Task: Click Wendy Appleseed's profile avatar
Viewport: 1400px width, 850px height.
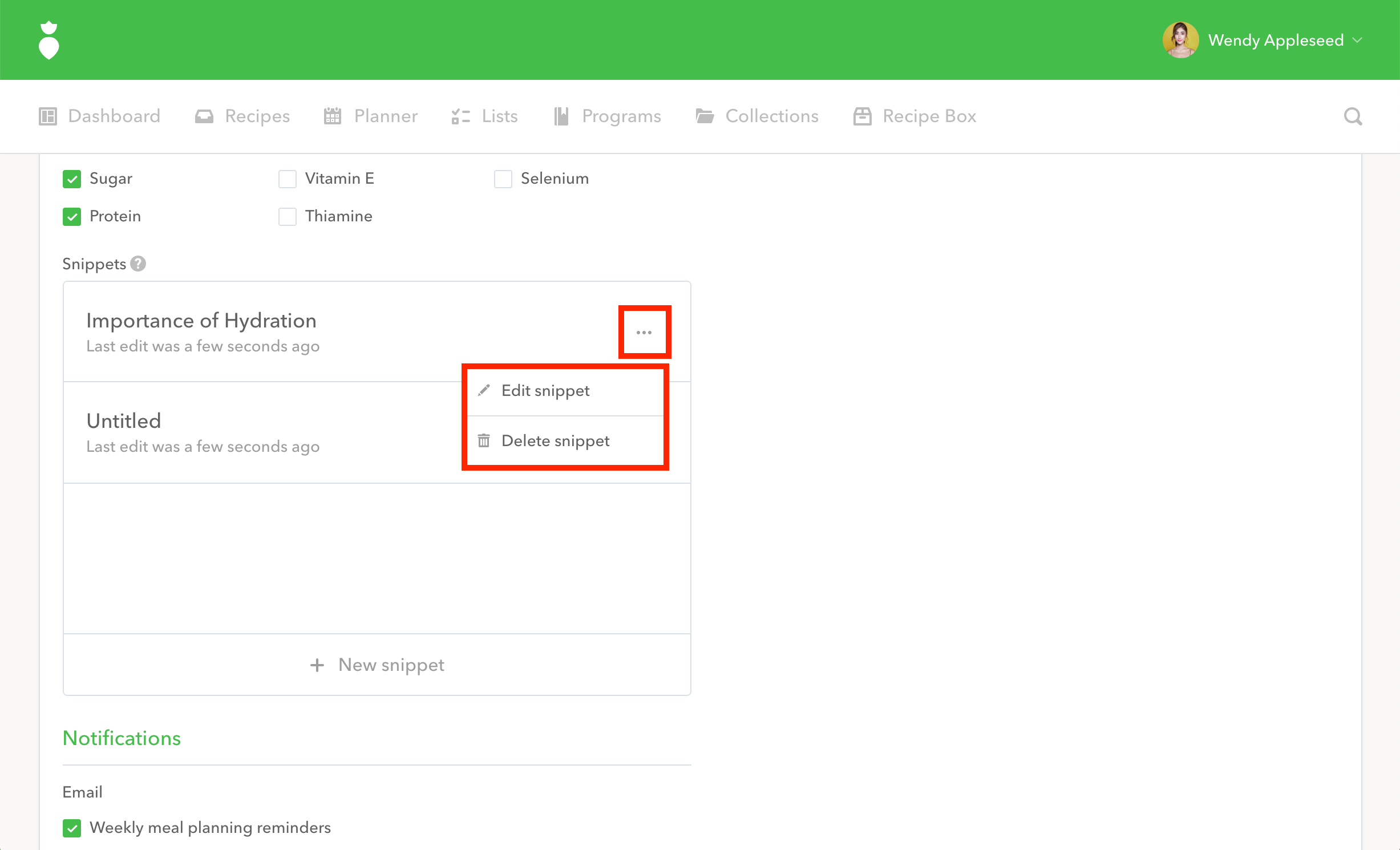Action: click(x=1180, y=40)
